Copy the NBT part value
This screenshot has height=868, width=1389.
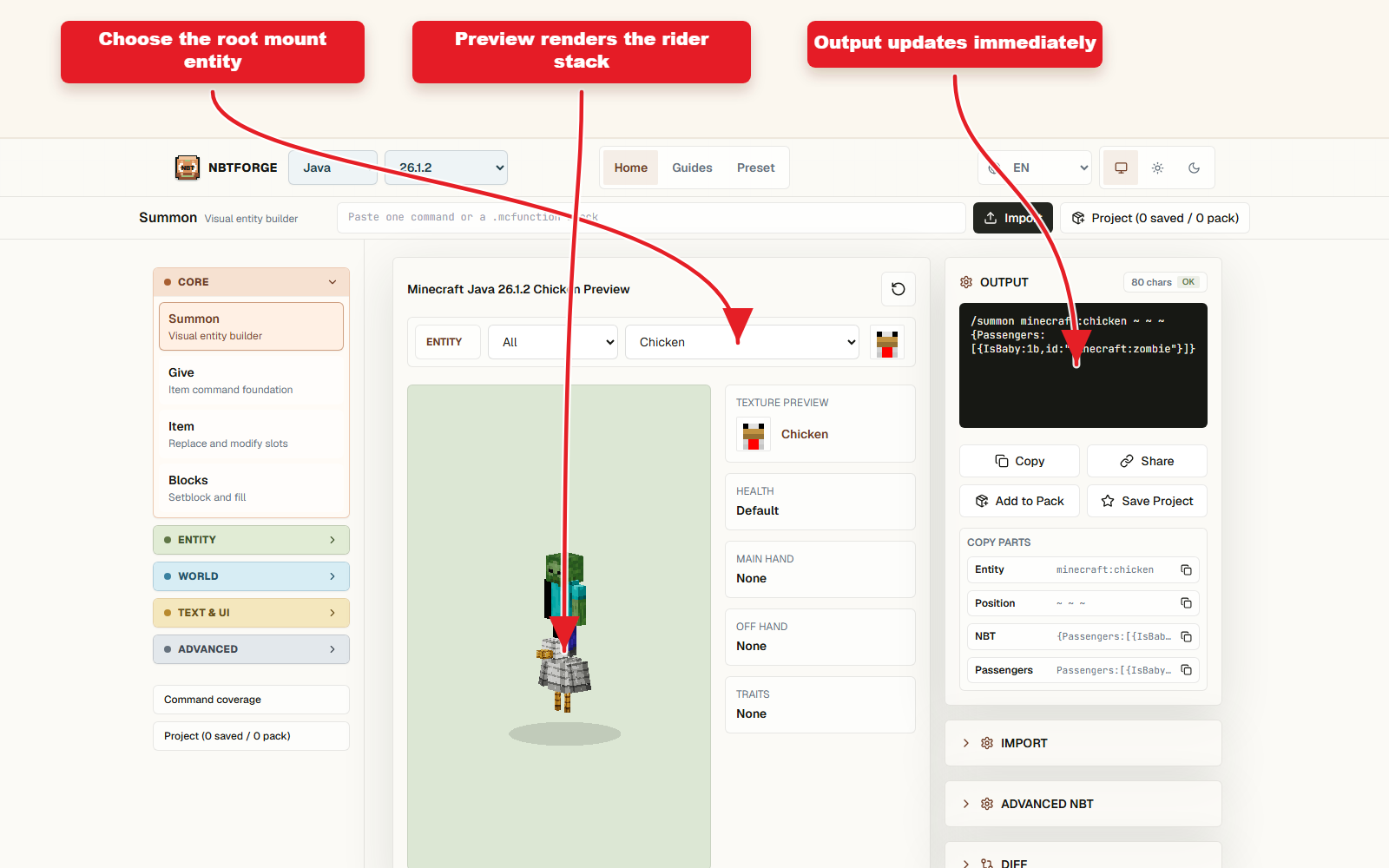[x=1186, y=637]
